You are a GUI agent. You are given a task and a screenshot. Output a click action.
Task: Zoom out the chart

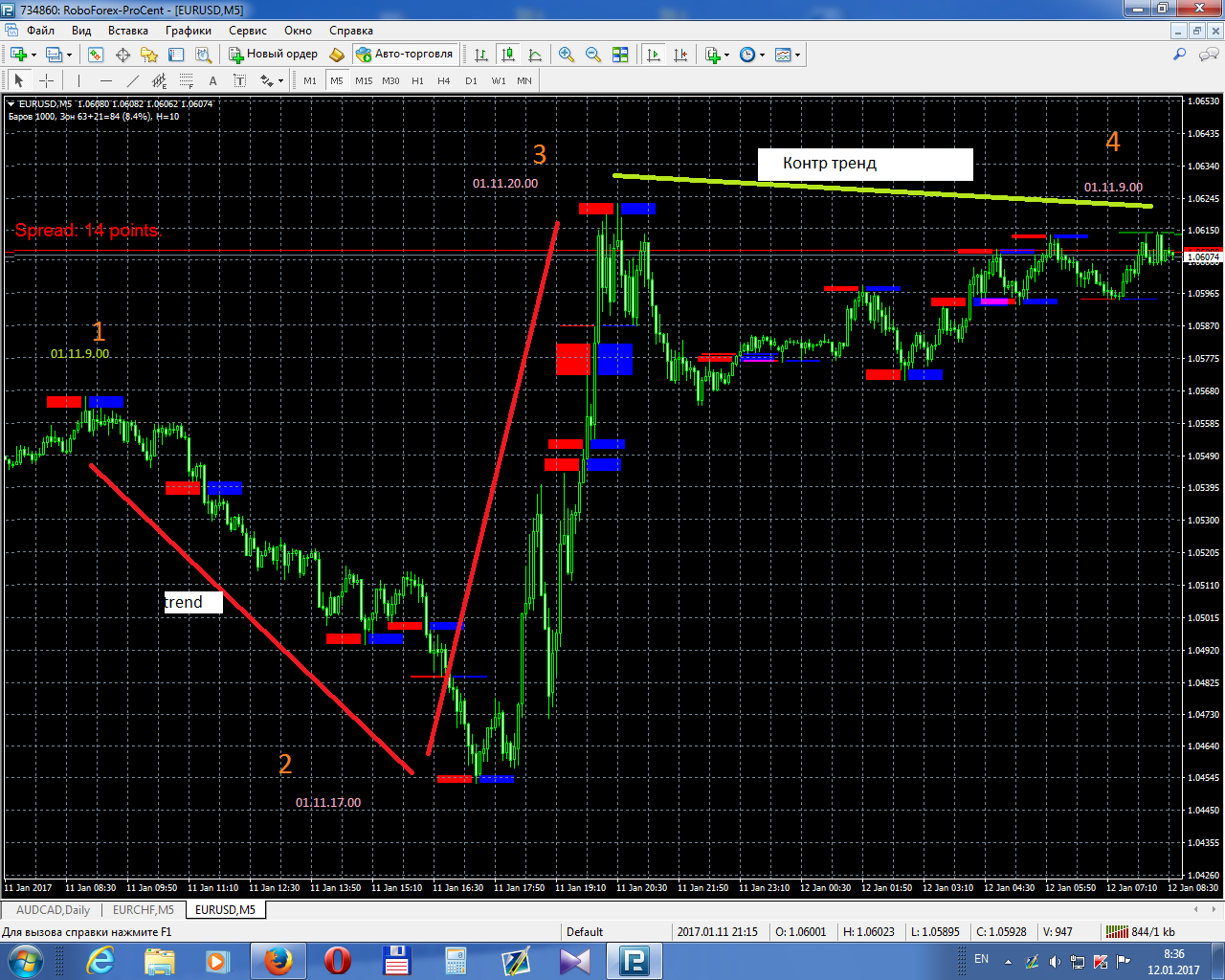click(x=593, y=55)
